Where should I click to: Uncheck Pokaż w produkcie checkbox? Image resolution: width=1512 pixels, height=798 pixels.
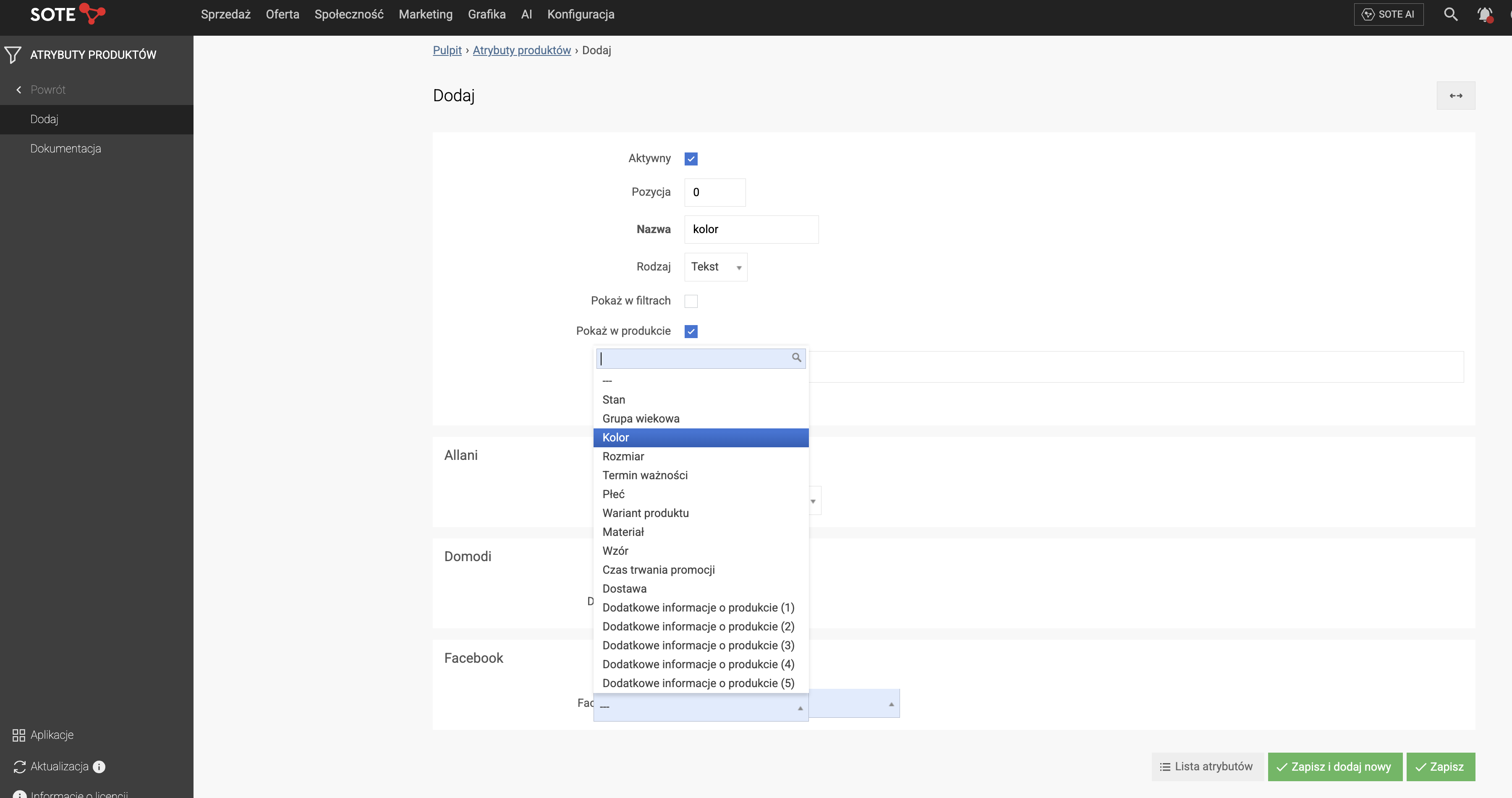691,331
